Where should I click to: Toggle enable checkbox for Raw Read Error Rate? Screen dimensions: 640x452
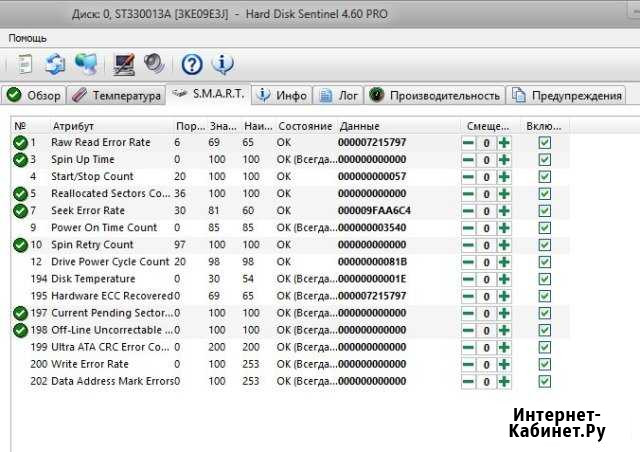tap(544, 143)
